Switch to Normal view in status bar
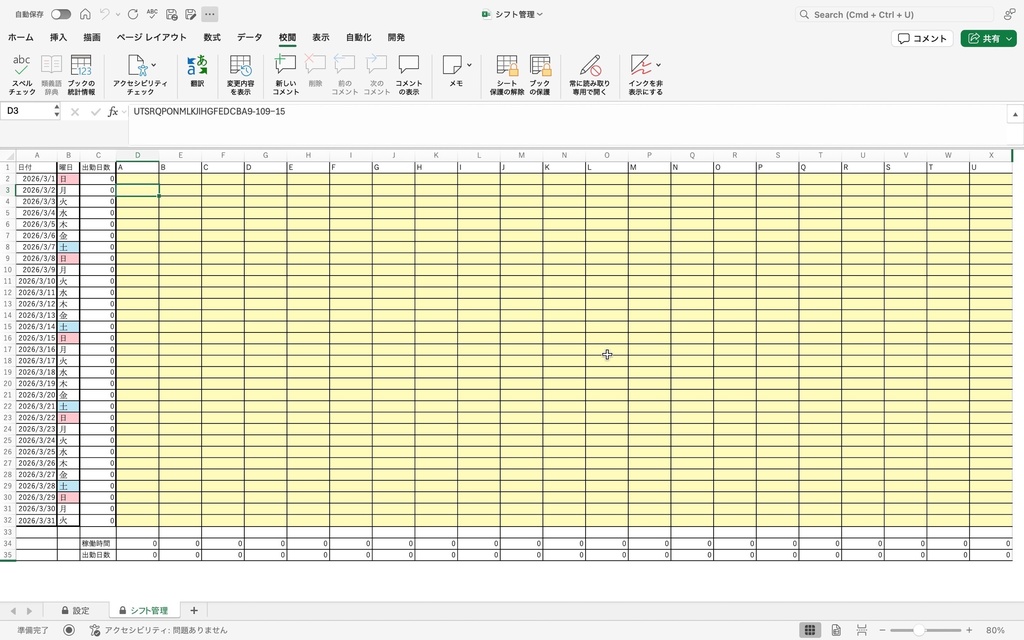1024x640 pixels. [810, 630]
